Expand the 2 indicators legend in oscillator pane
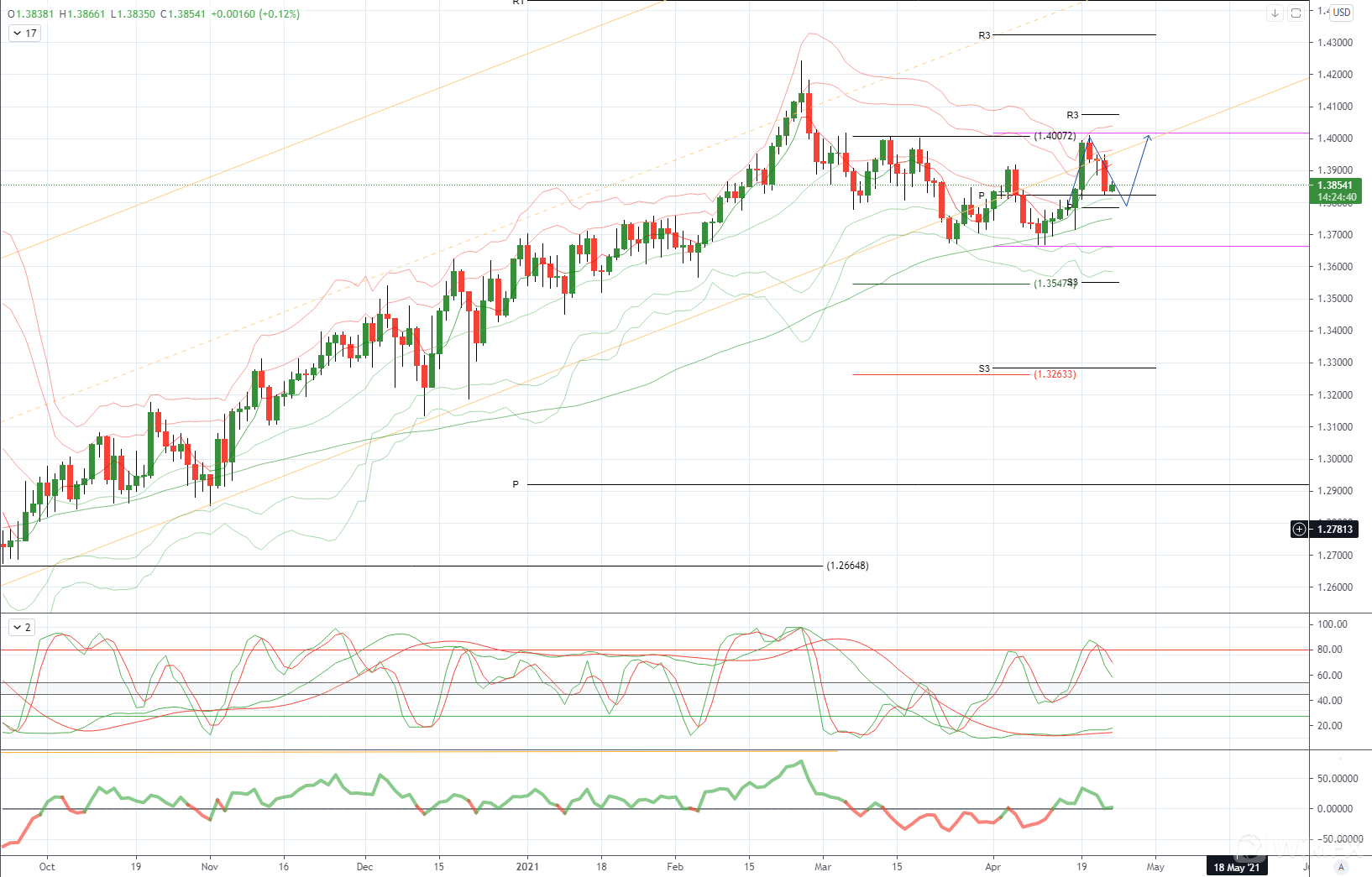Image resolution: width=1372 pixels, height=877 pixels. point(21,627)
